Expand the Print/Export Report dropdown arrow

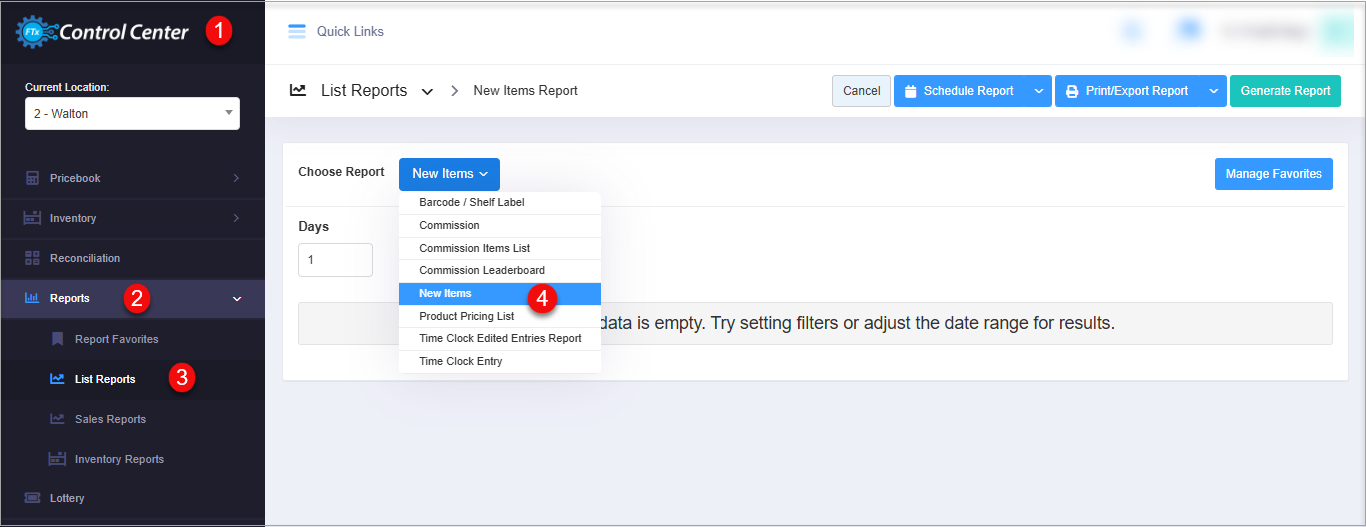pos(1213,91)
